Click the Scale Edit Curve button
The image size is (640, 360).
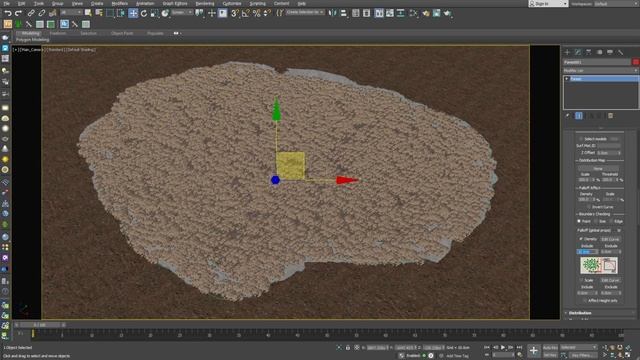click(610, 280)
